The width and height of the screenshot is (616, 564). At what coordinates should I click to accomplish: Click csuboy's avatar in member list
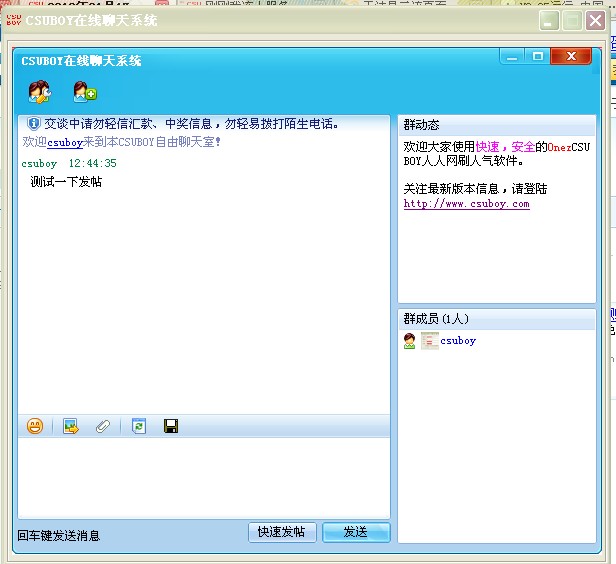click(x=410, y=341)
